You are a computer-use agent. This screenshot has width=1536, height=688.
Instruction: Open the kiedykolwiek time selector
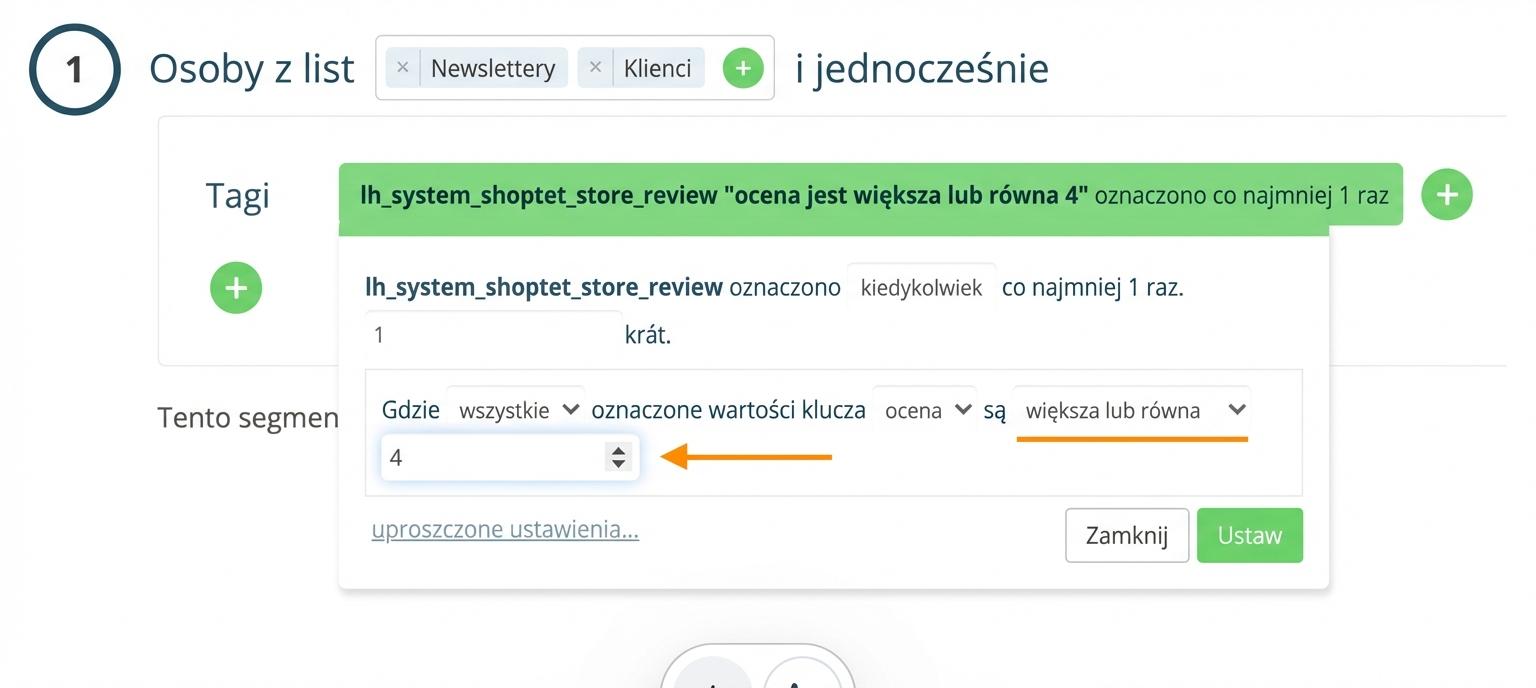point(921,288)
